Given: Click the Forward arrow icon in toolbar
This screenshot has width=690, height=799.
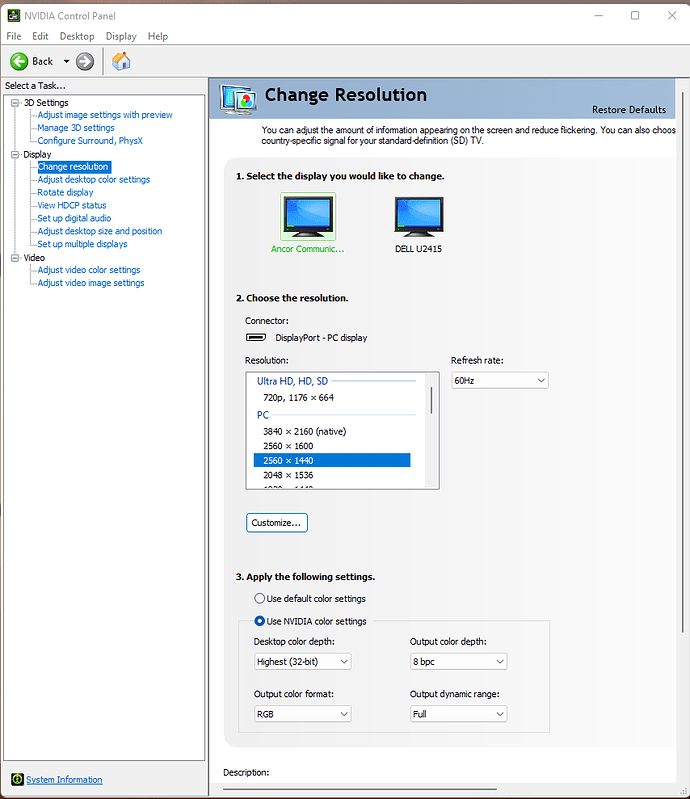Looking at the screenshot, I should (x=85, y=61).
